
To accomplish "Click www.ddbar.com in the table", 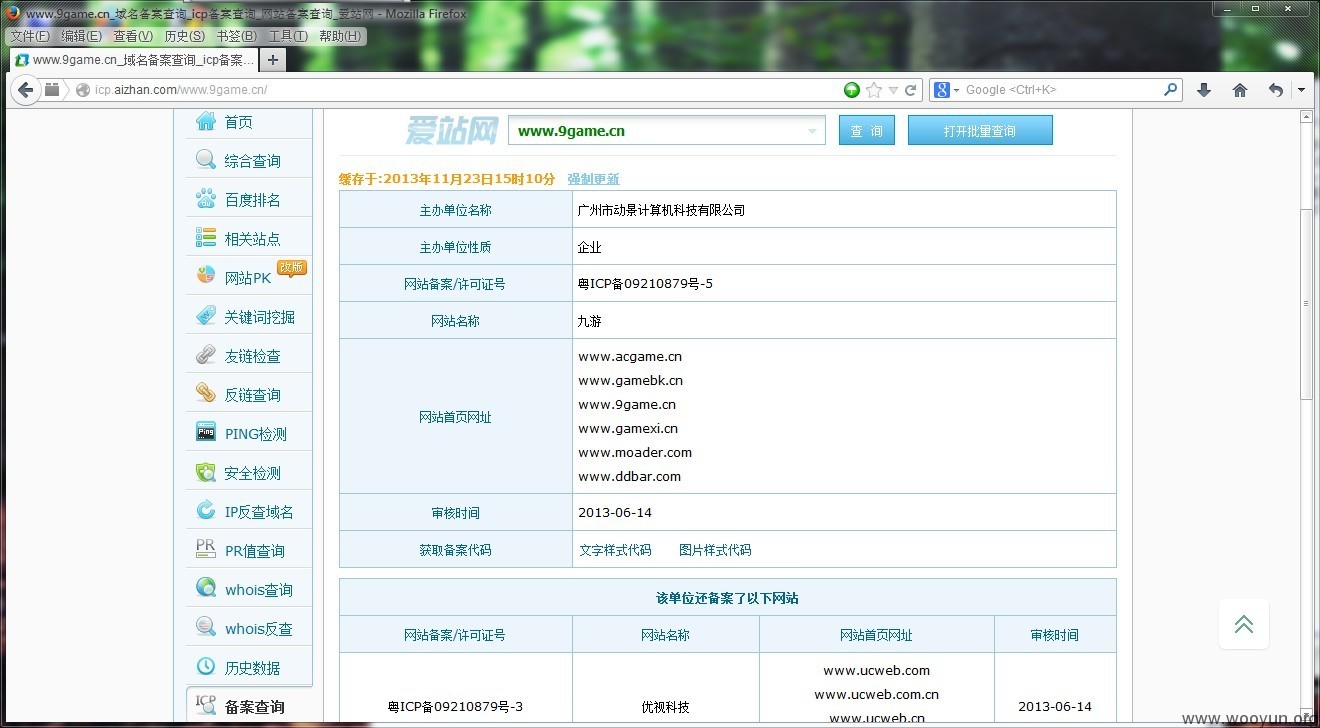I will pos(629,477).
